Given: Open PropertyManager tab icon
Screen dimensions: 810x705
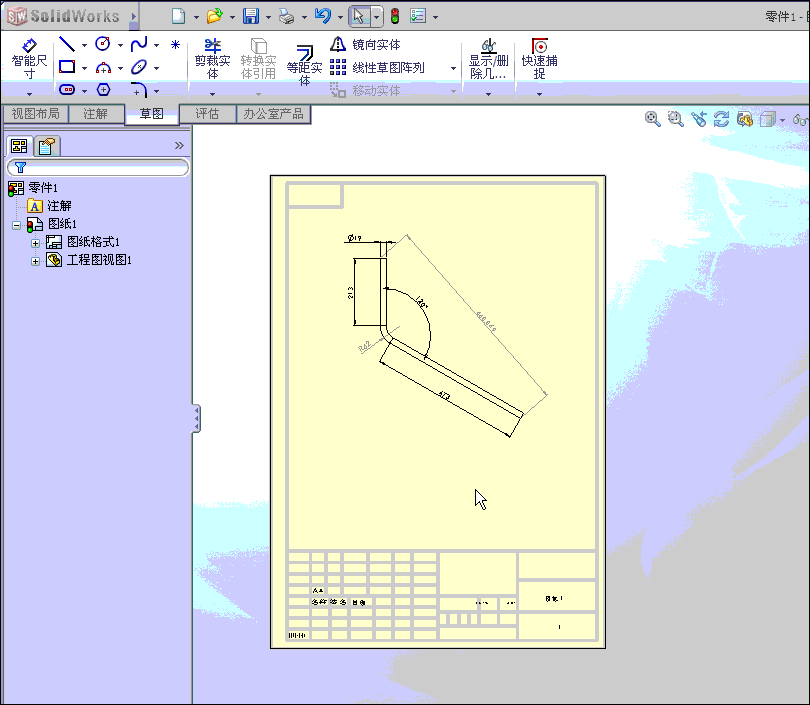Looking at the screenshot, I should 46,146.
